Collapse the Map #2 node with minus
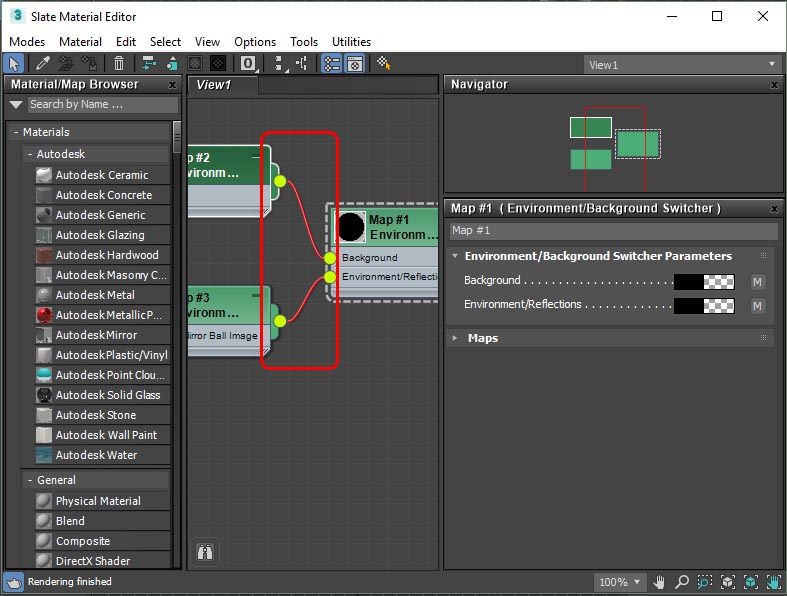The image size is (787, 596). click(x=256, y=157)
